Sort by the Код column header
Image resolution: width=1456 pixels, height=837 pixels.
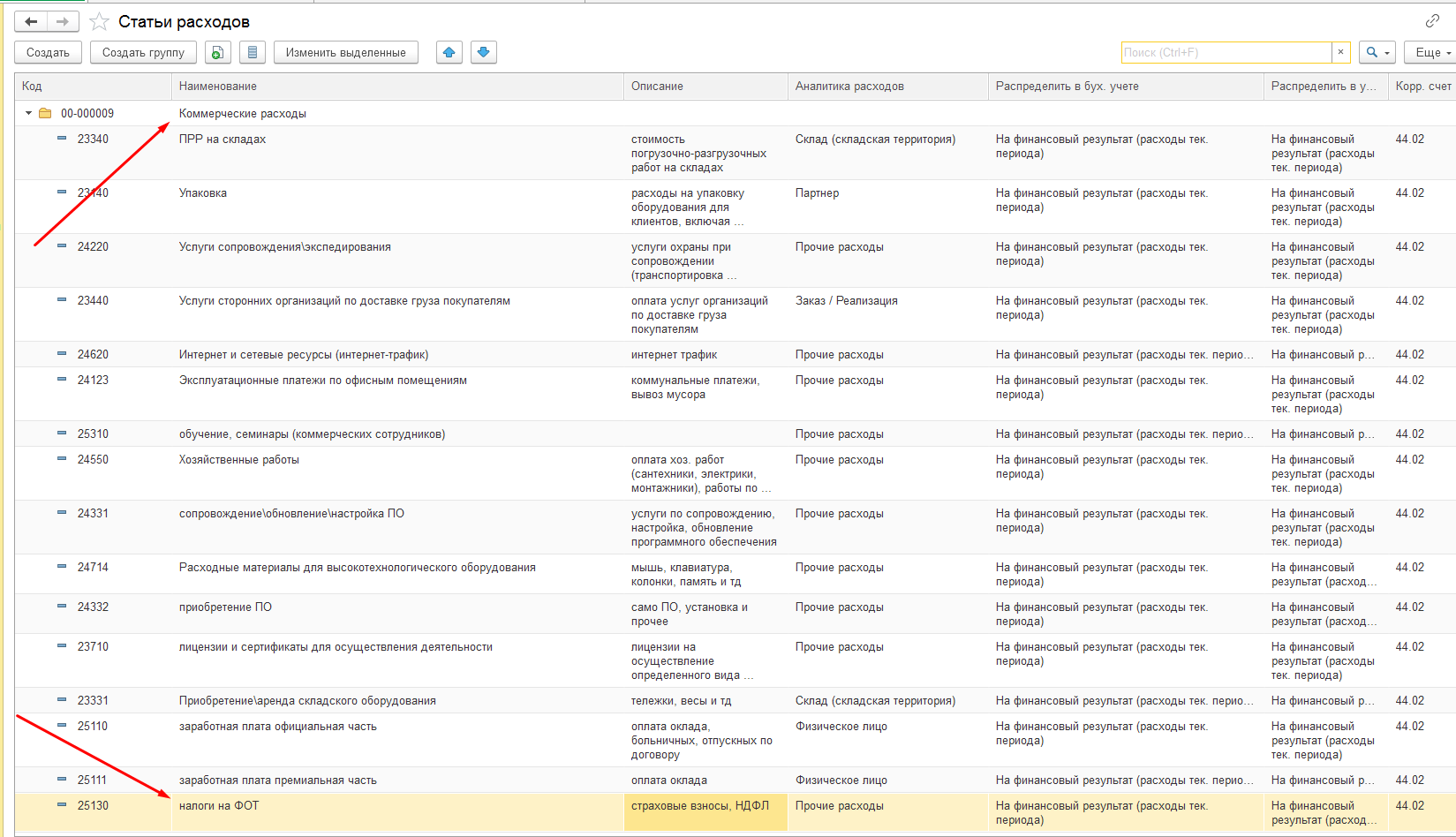pos(93,87)
